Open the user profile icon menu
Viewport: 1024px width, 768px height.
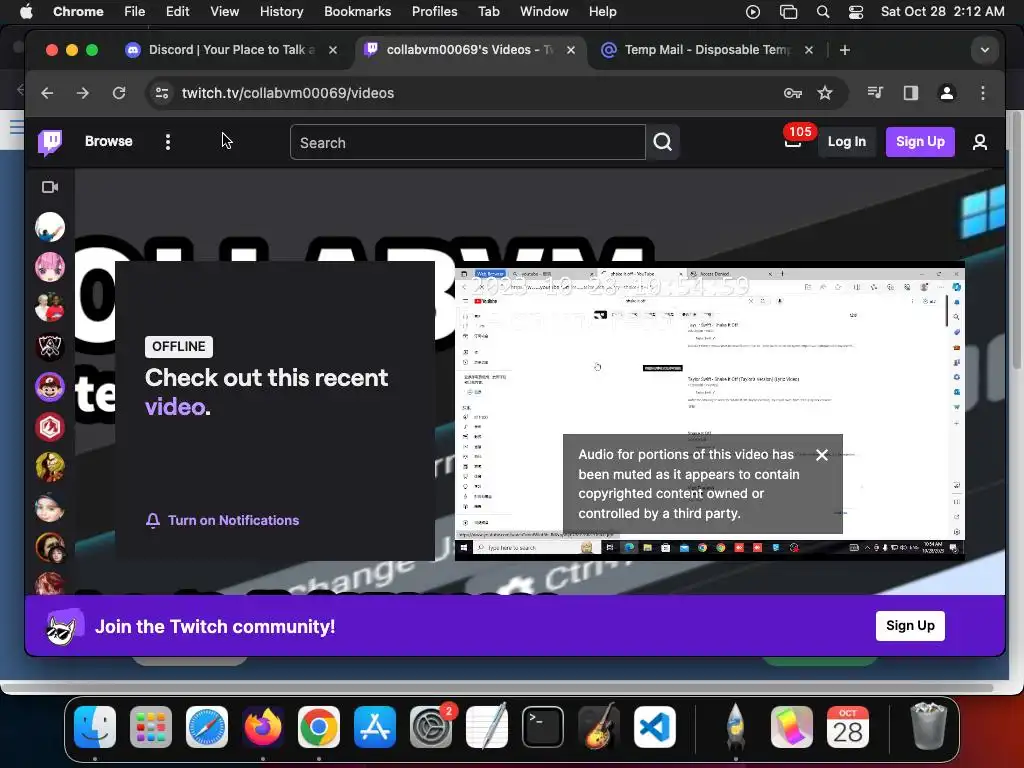[x=980, y=142]
